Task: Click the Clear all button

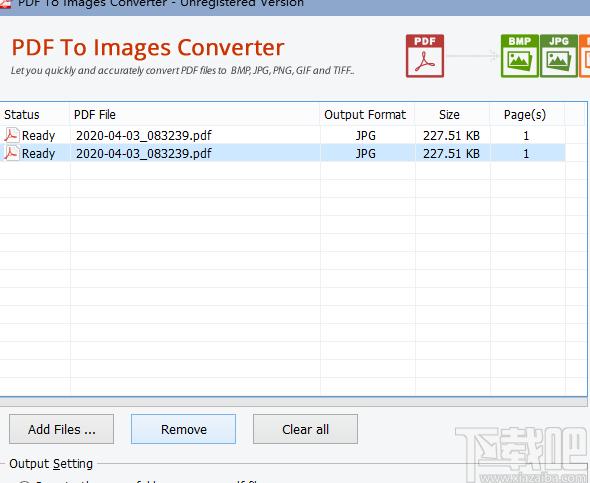Action: 305,429
